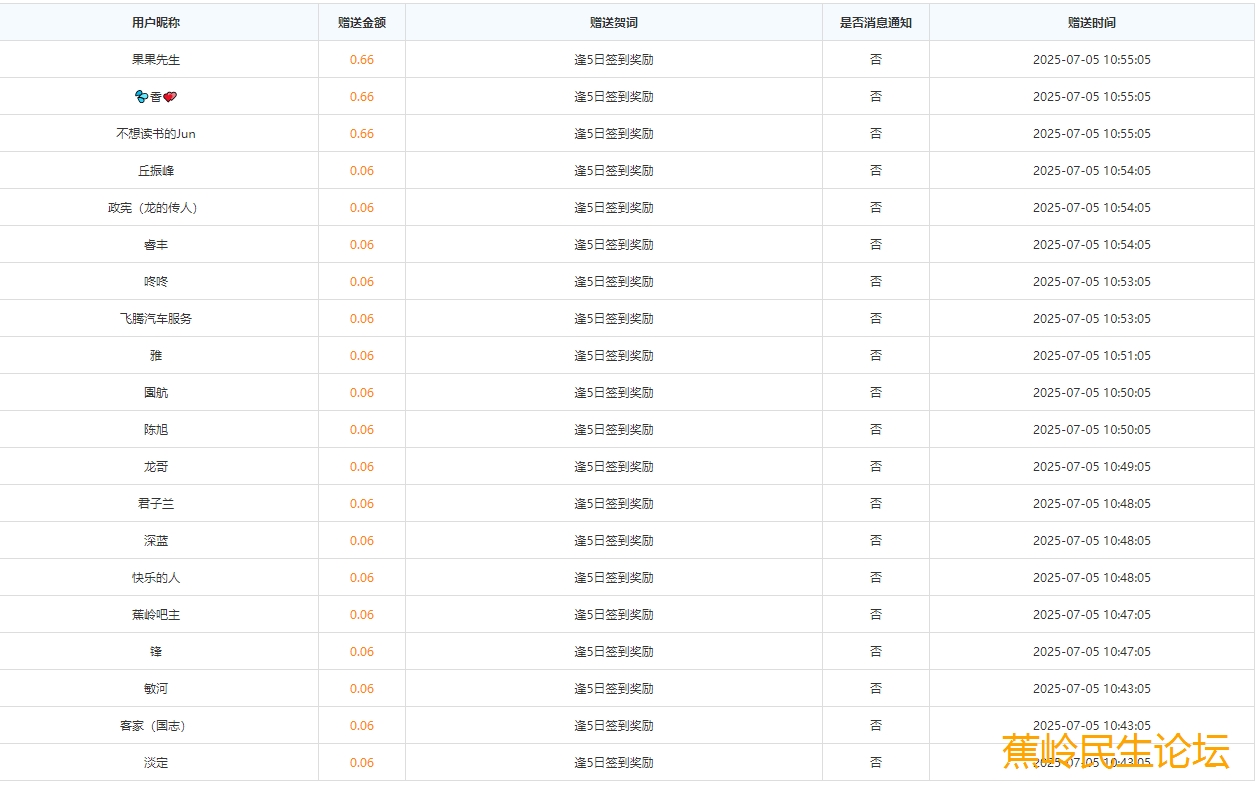Viewport: 1256px width, 787px height.
Task: Click the 蕉岭民生论坛 watermark logo
Action: click(1115, 751)
